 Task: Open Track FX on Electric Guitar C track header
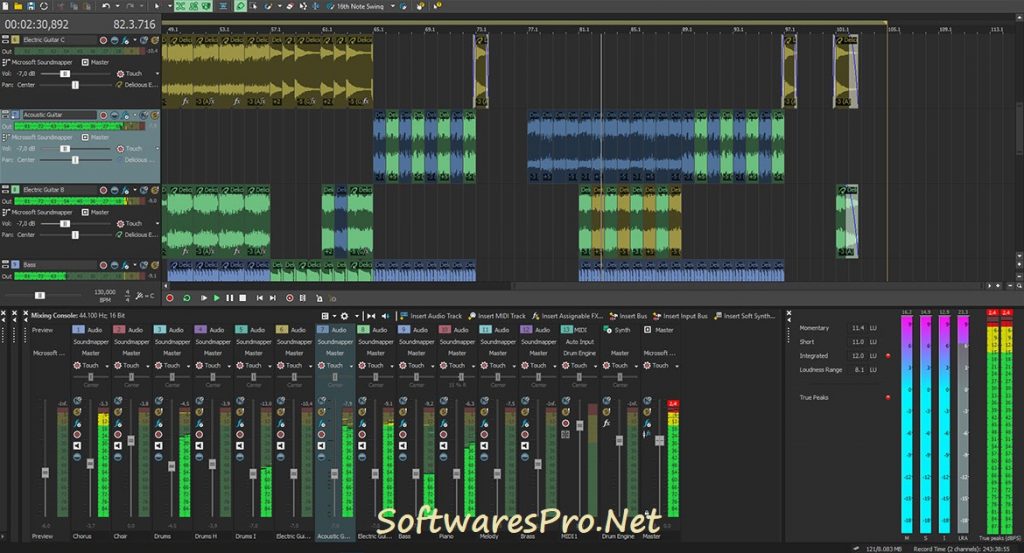(x=125, y=40)
